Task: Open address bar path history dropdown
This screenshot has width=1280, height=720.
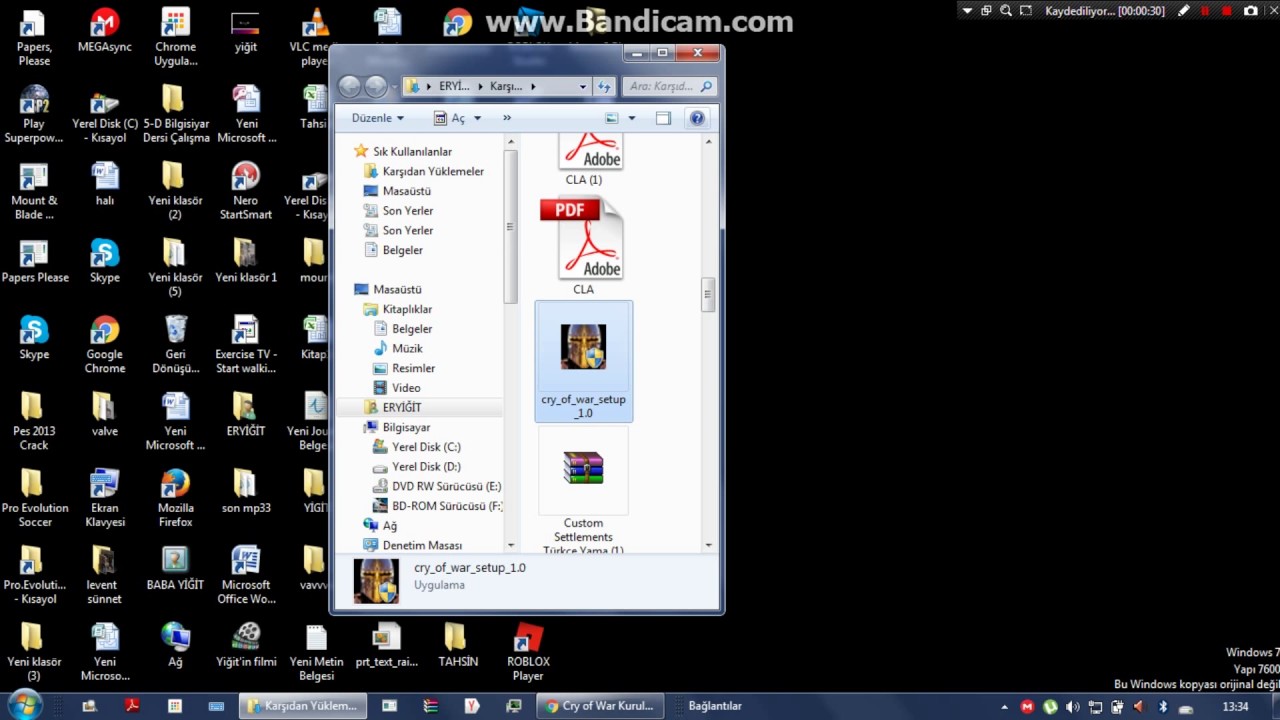Action: [582, 87]
